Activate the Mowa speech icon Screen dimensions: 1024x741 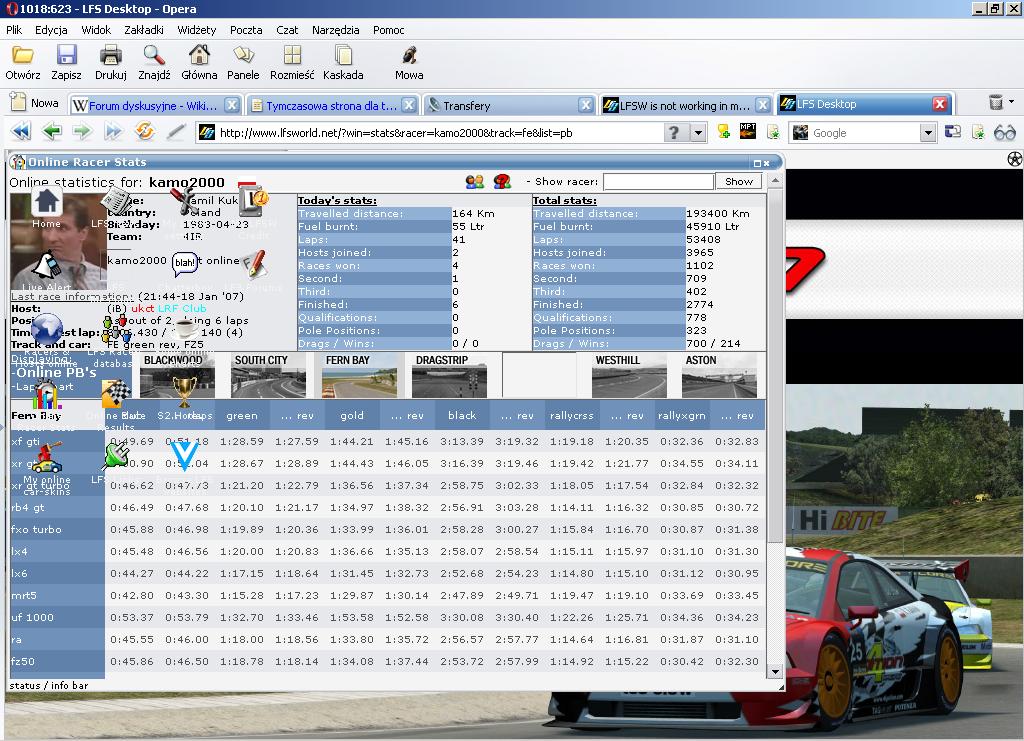click(x=409, y=55)
